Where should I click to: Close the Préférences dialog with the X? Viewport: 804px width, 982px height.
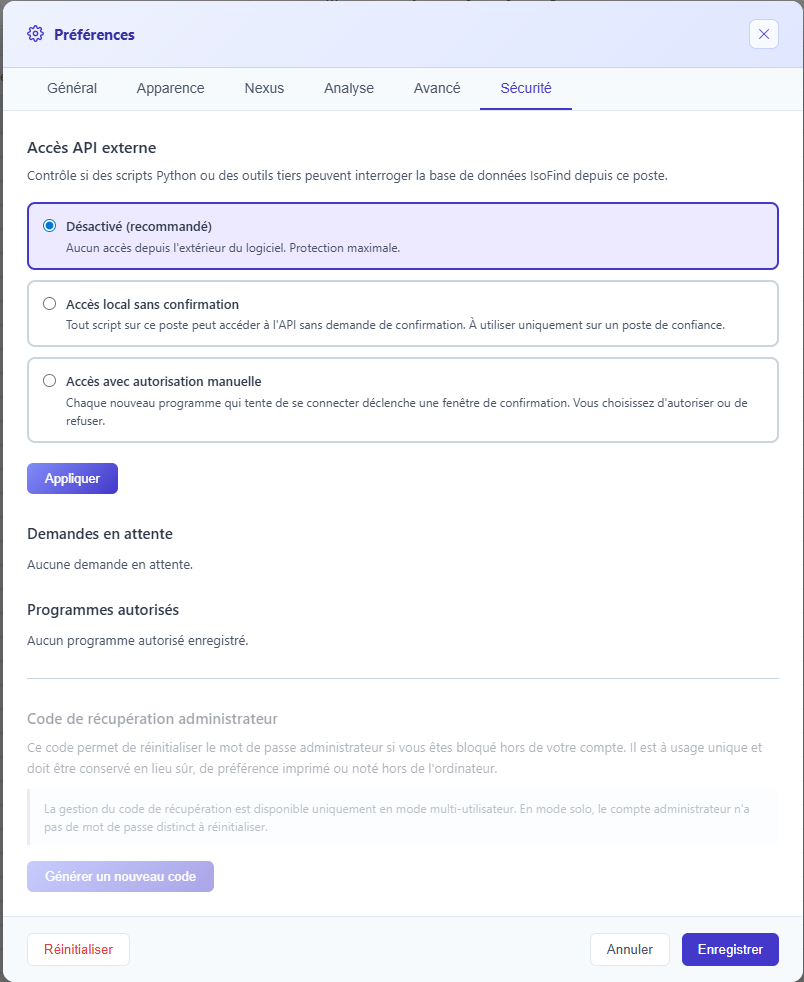click(x=763, y=34)
